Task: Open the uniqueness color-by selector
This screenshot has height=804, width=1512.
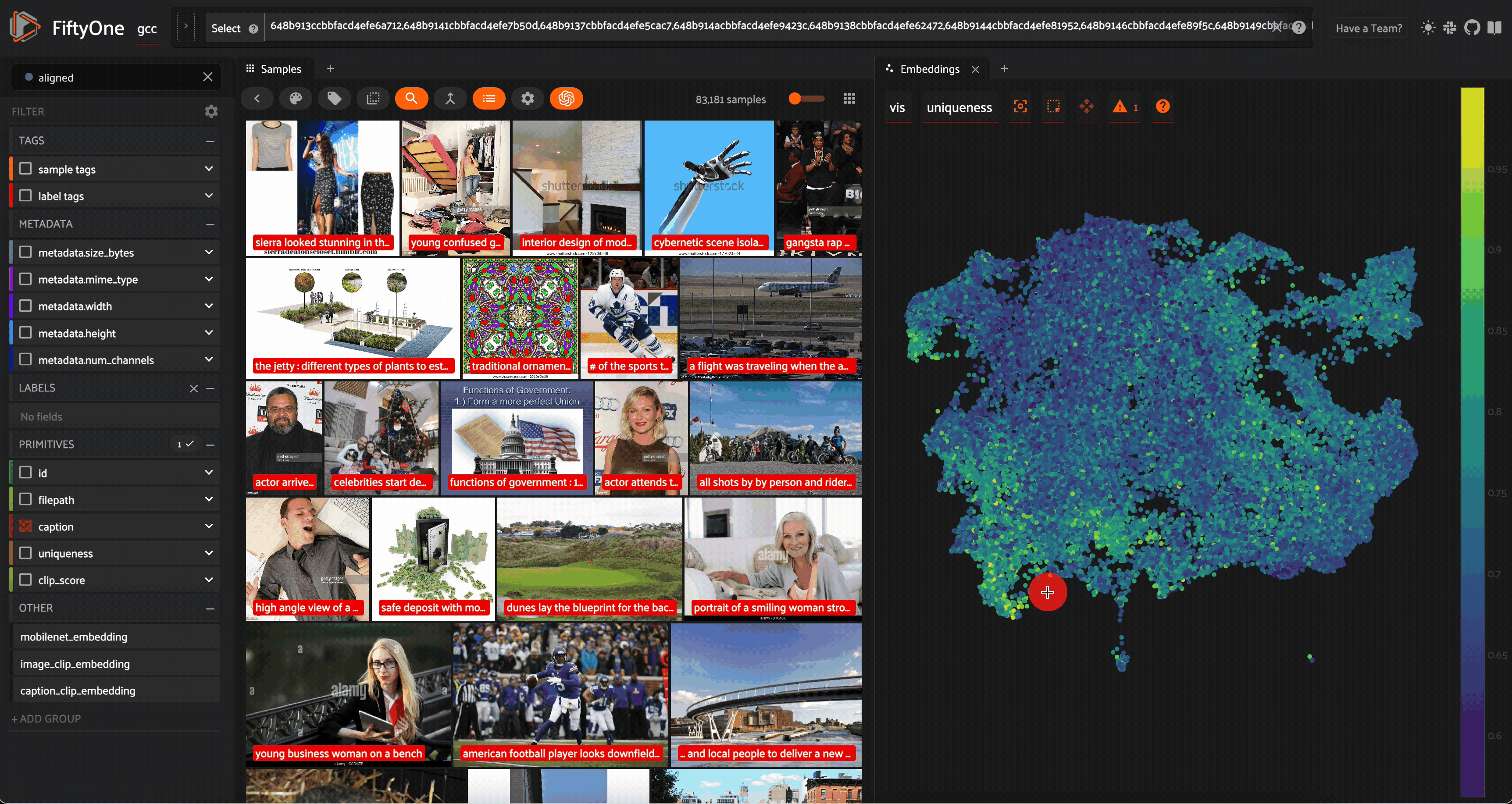Action: click(x=959, y=107)
